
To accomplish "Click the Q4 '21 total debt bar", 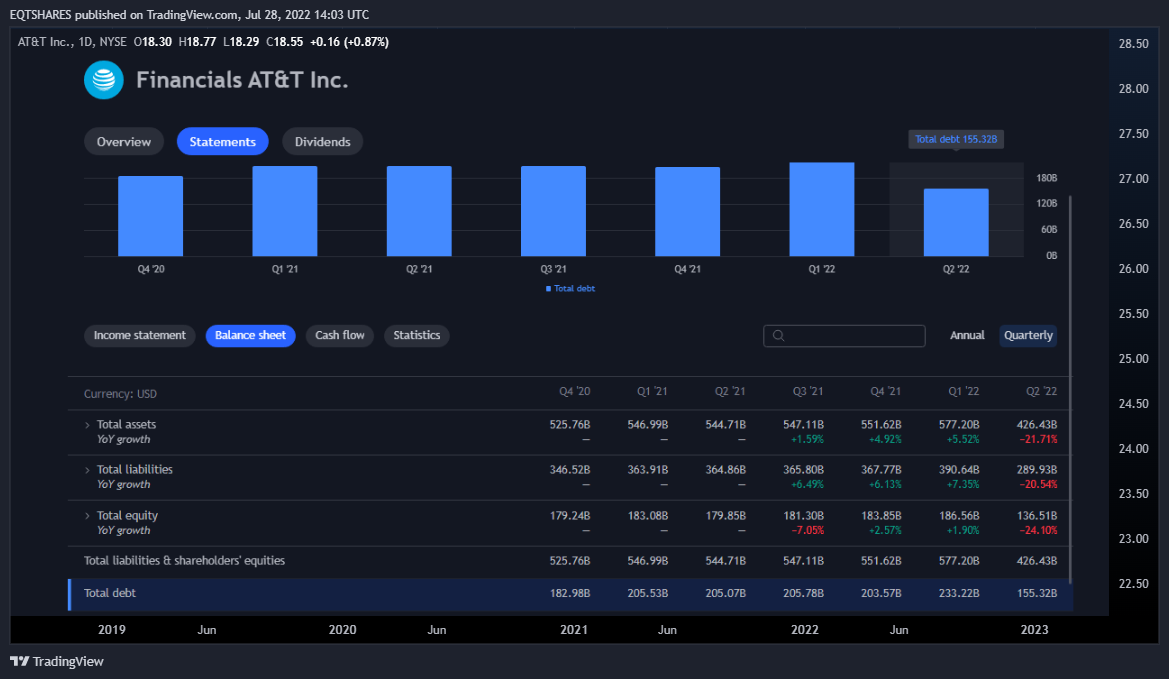I will (687, 212).
